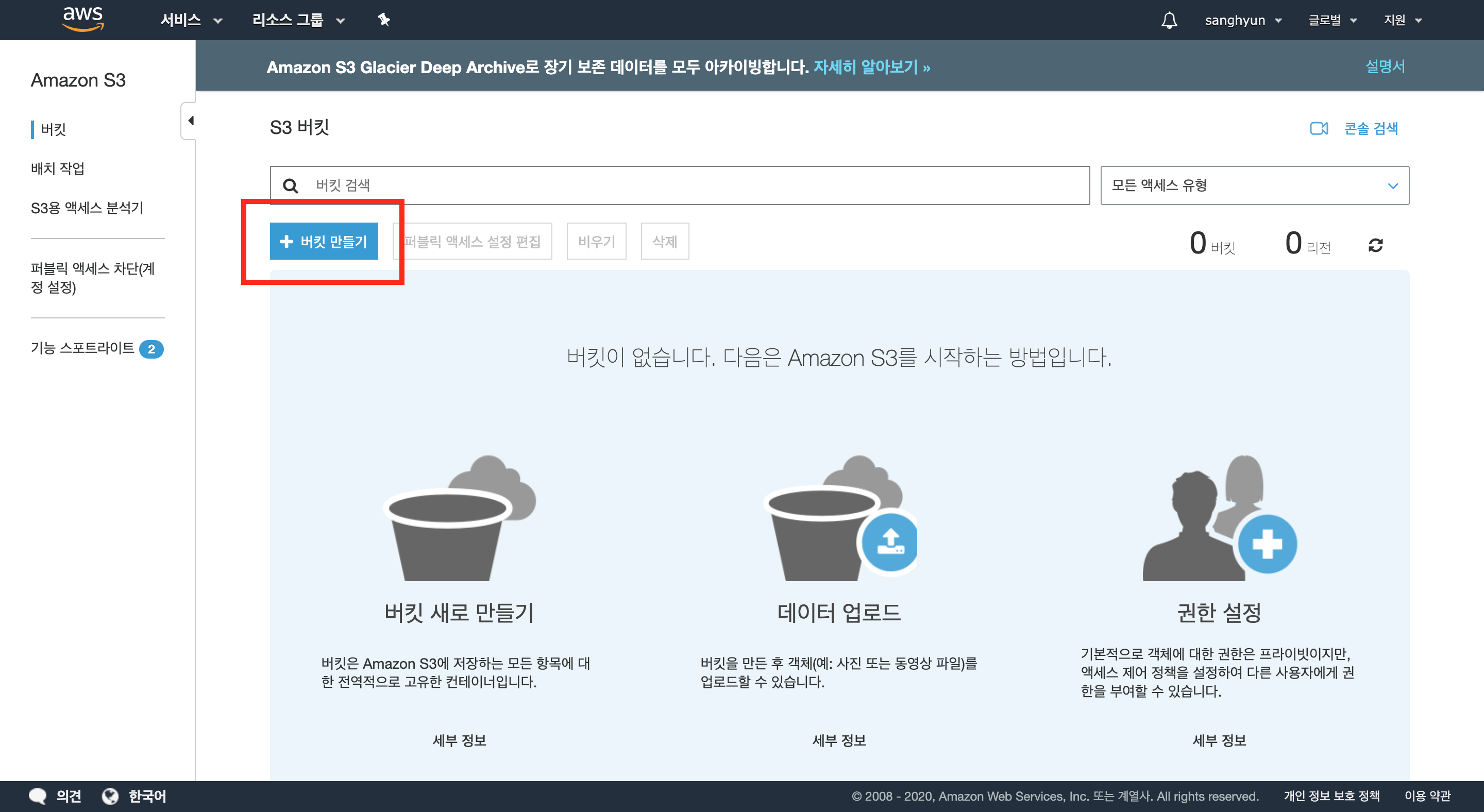Open the 리소스 그룹 dropdown menu

pos(298,20)
